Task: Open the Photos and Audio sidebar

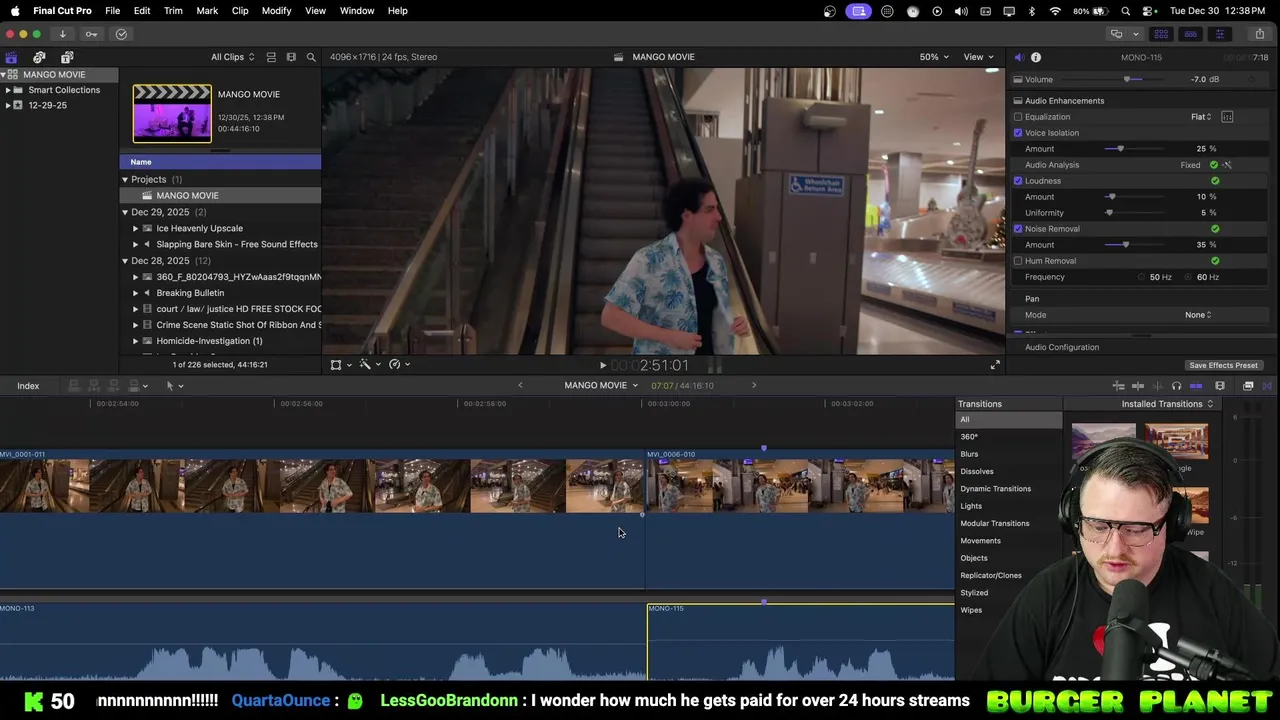Action: (x=39, y=57)
